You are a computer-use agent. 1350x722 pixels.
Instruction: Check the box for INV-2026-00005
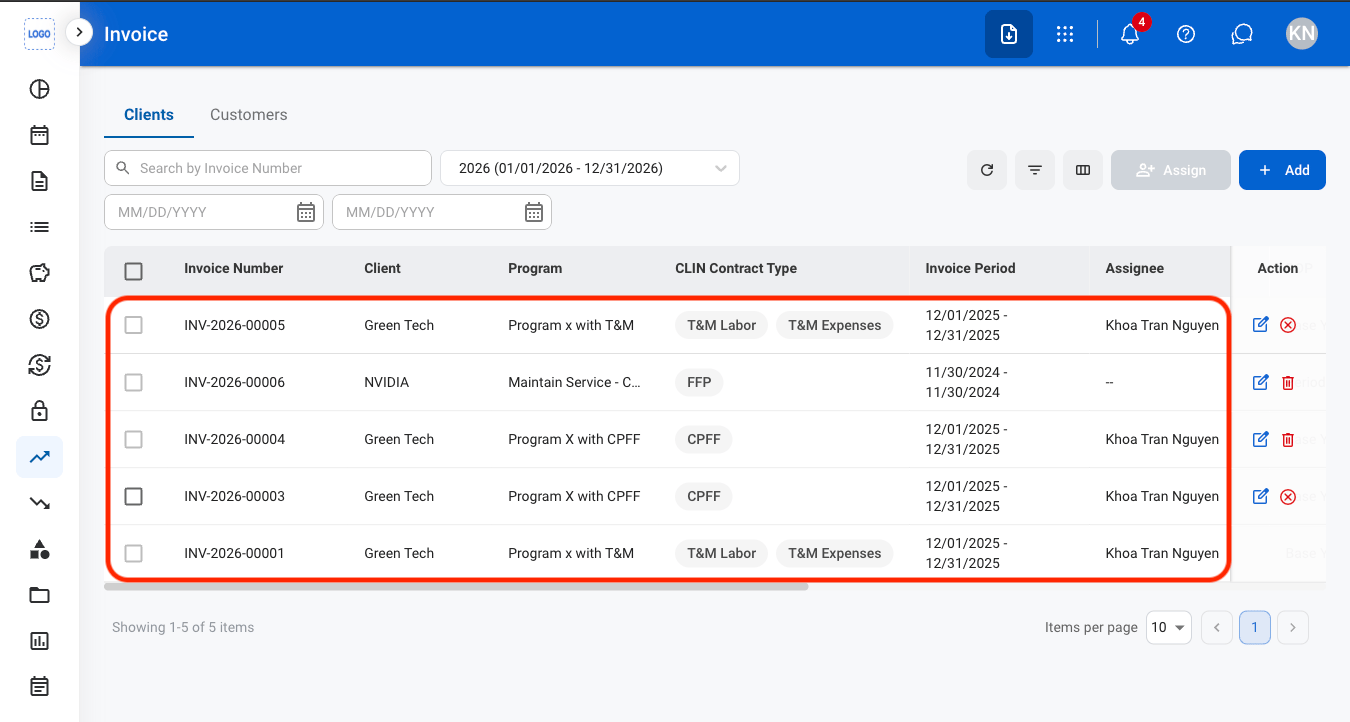point(133,325)
